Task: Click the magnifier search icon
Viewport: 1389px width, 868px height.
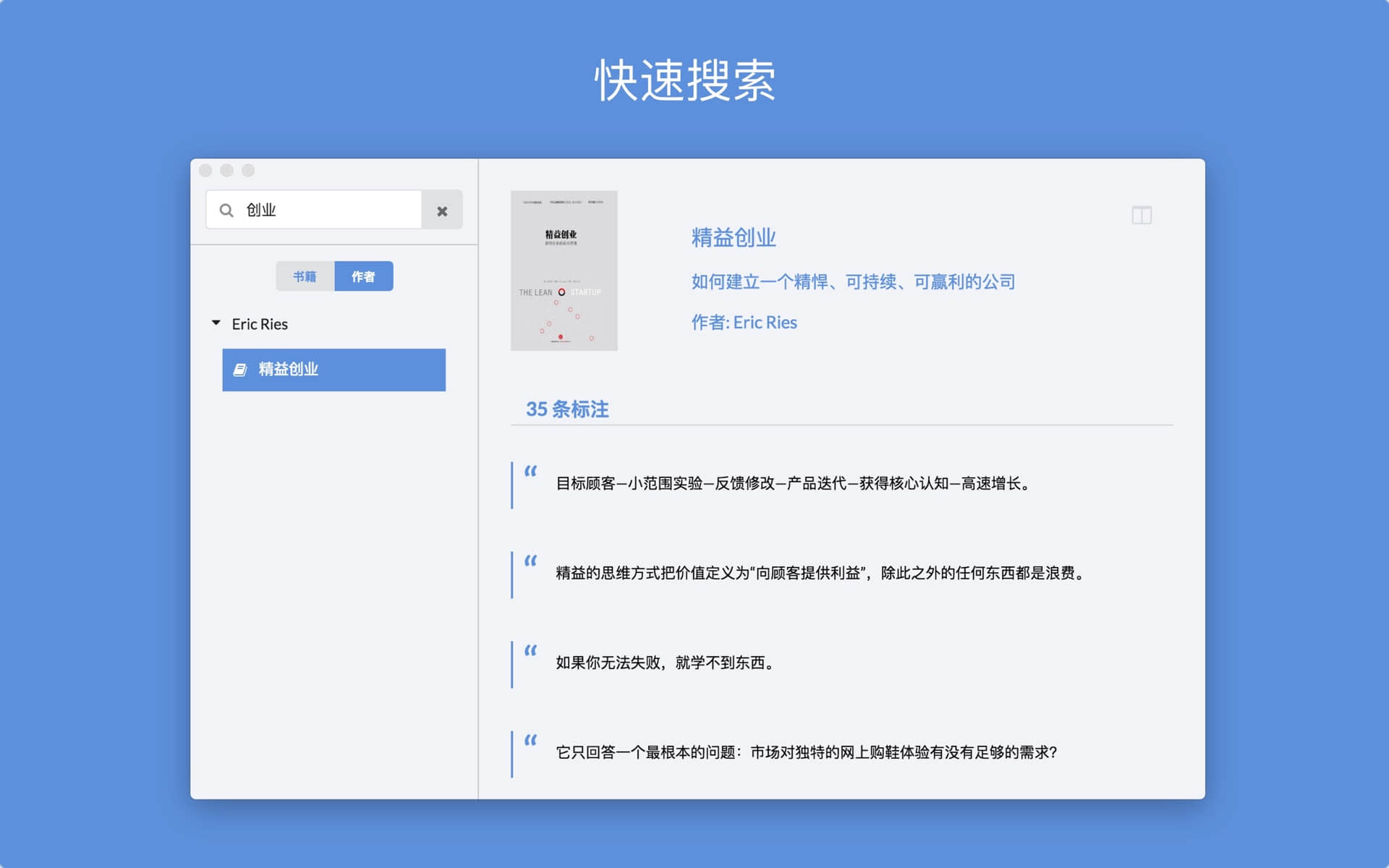Action: (x=226, y=210)
